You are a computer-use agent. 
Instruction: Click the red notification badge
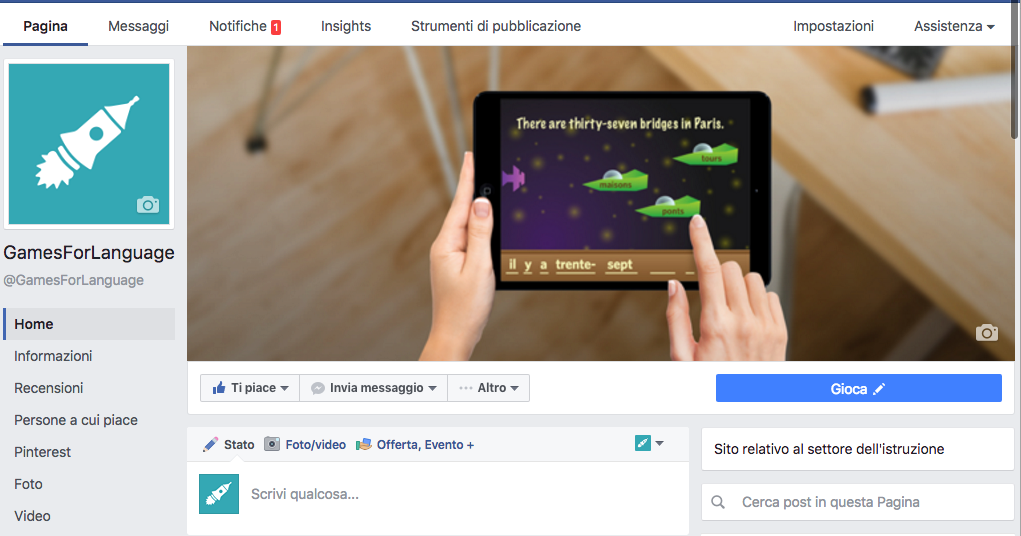pyautogui.click(x=276, y=27)
